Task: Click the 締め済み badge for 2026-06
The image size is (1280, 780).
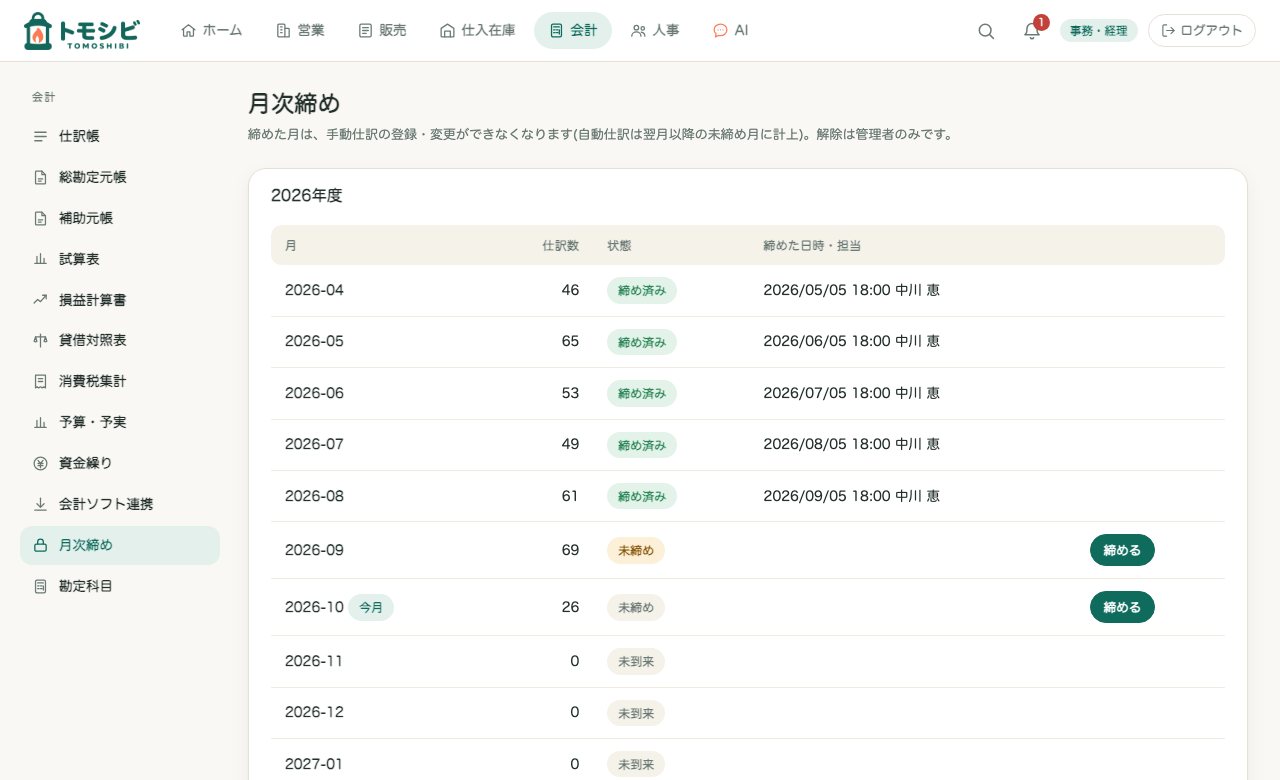Action: click(642, 393)
